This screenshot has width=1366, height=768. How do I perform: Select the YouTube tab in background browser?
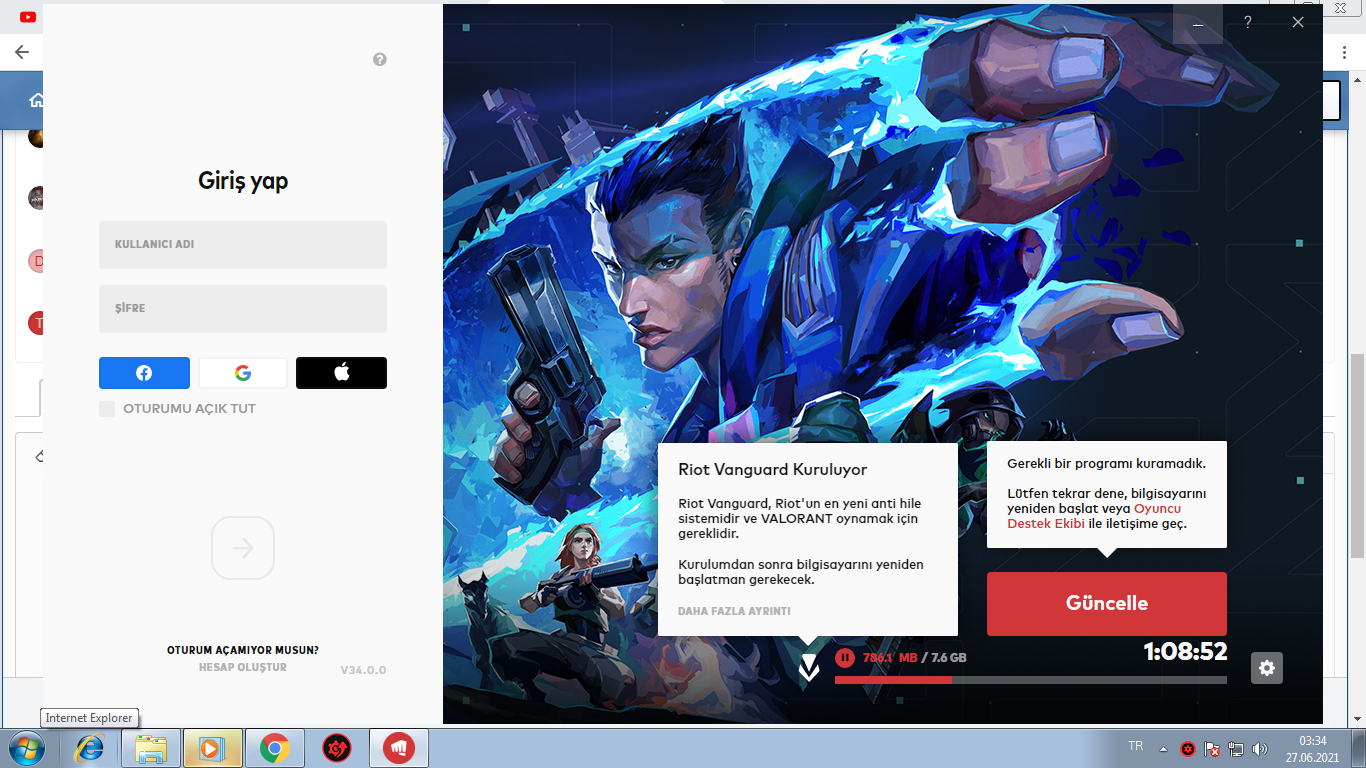(27, 17)
